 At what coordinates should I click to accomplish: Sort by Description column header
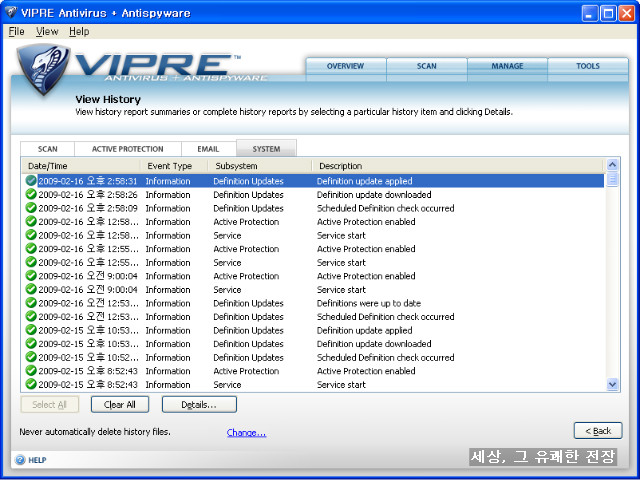pos(458,166)
